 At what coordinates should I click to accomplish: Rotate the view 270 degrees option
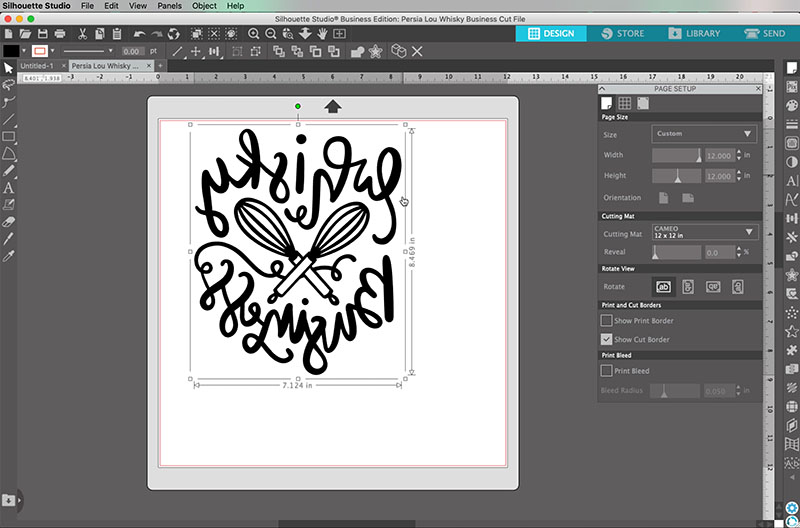(737, 287)
